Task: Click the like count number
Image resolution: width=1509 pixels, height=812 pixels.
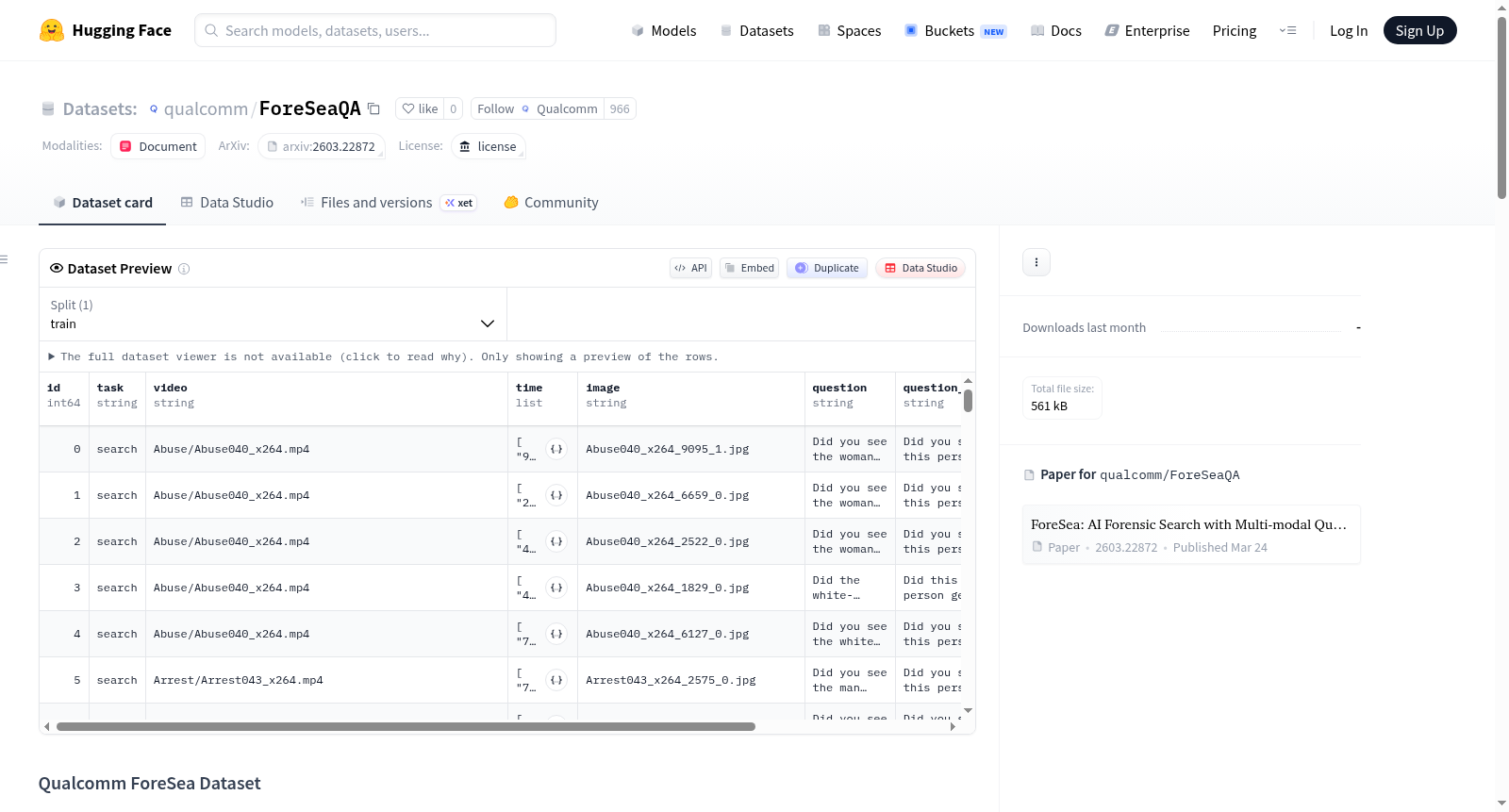Action: (x=454, y=108)
